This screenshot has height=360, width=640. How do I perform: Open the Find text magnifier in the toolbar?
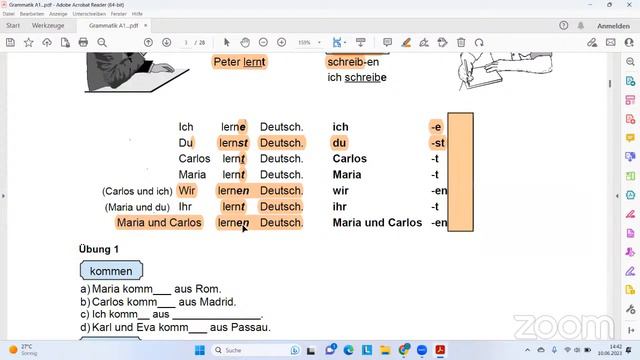coord(102,42)
